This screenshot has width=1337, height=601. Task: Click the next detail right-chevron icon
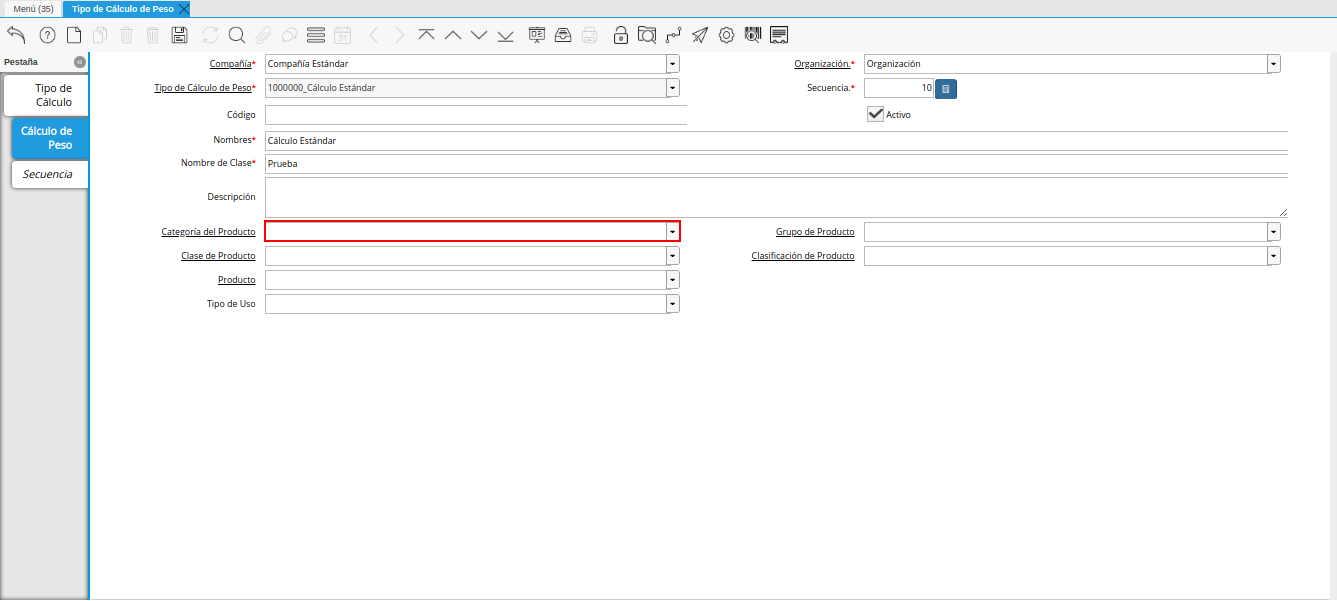400,35
